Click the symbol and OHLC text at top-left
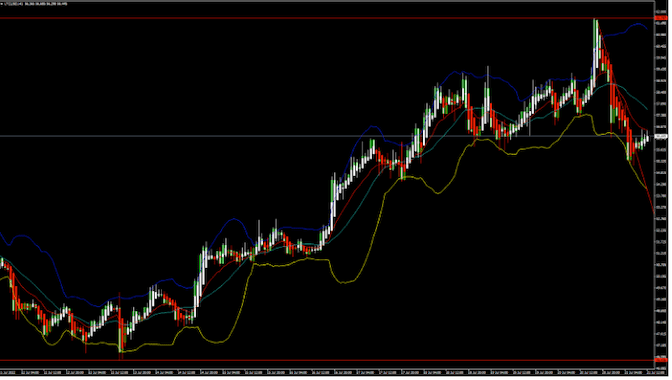This screenshot has height=380, width=672. pos(35,4)
